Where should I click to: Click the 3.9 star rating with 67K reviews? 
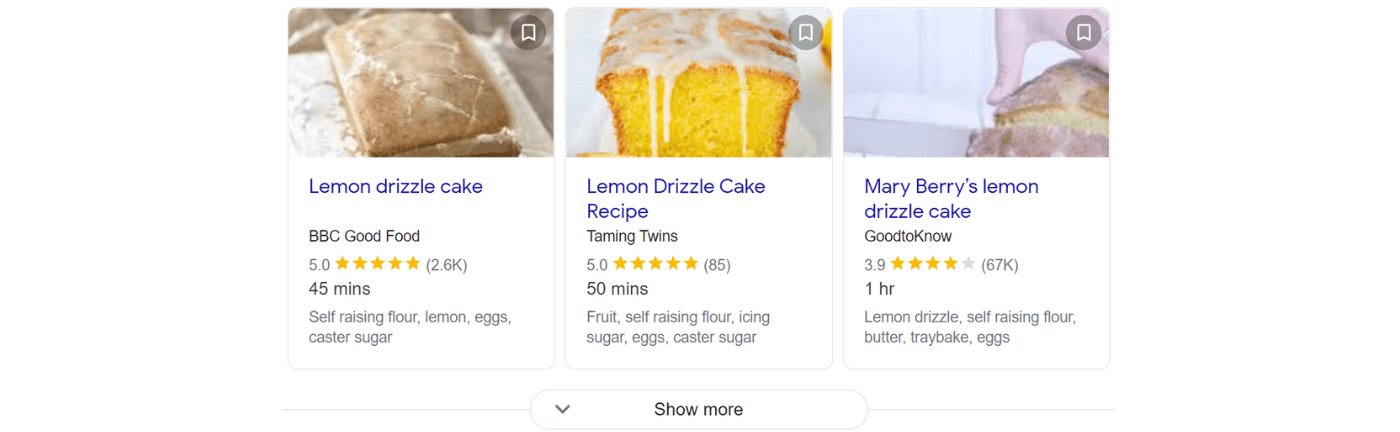click(941, 265)
